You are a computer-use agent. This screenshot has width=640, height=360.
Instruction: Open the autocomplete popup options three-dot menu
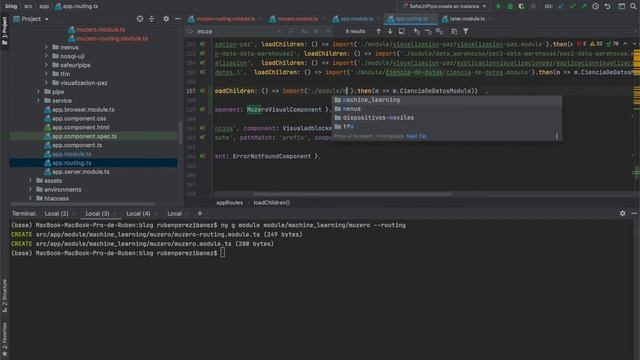click(556, 136)
